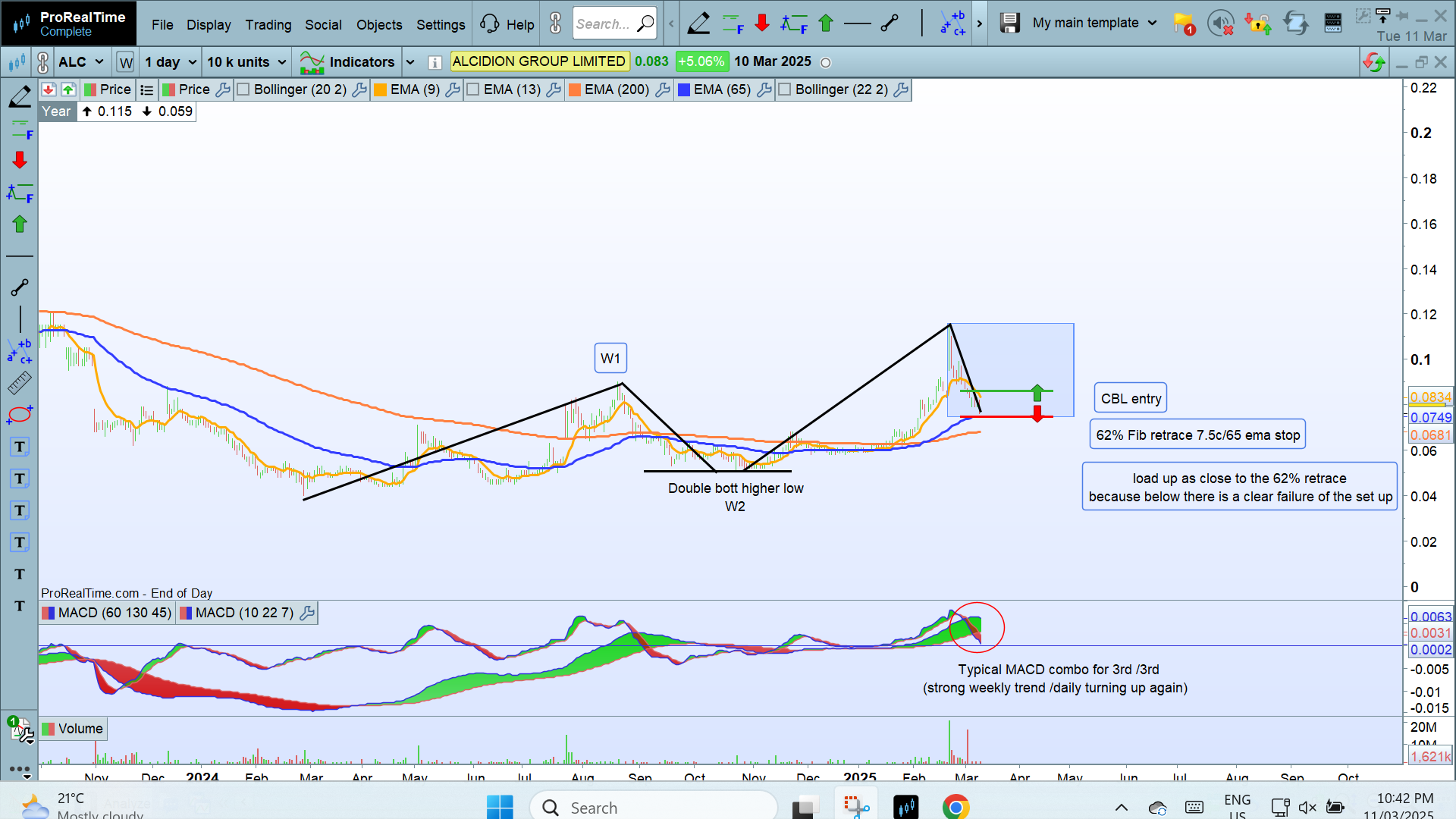Image resolution: width=1456 pixels, height=819 pixels.
Task: Select the ruler measuring tool in left sidebar
Action: 20,383
